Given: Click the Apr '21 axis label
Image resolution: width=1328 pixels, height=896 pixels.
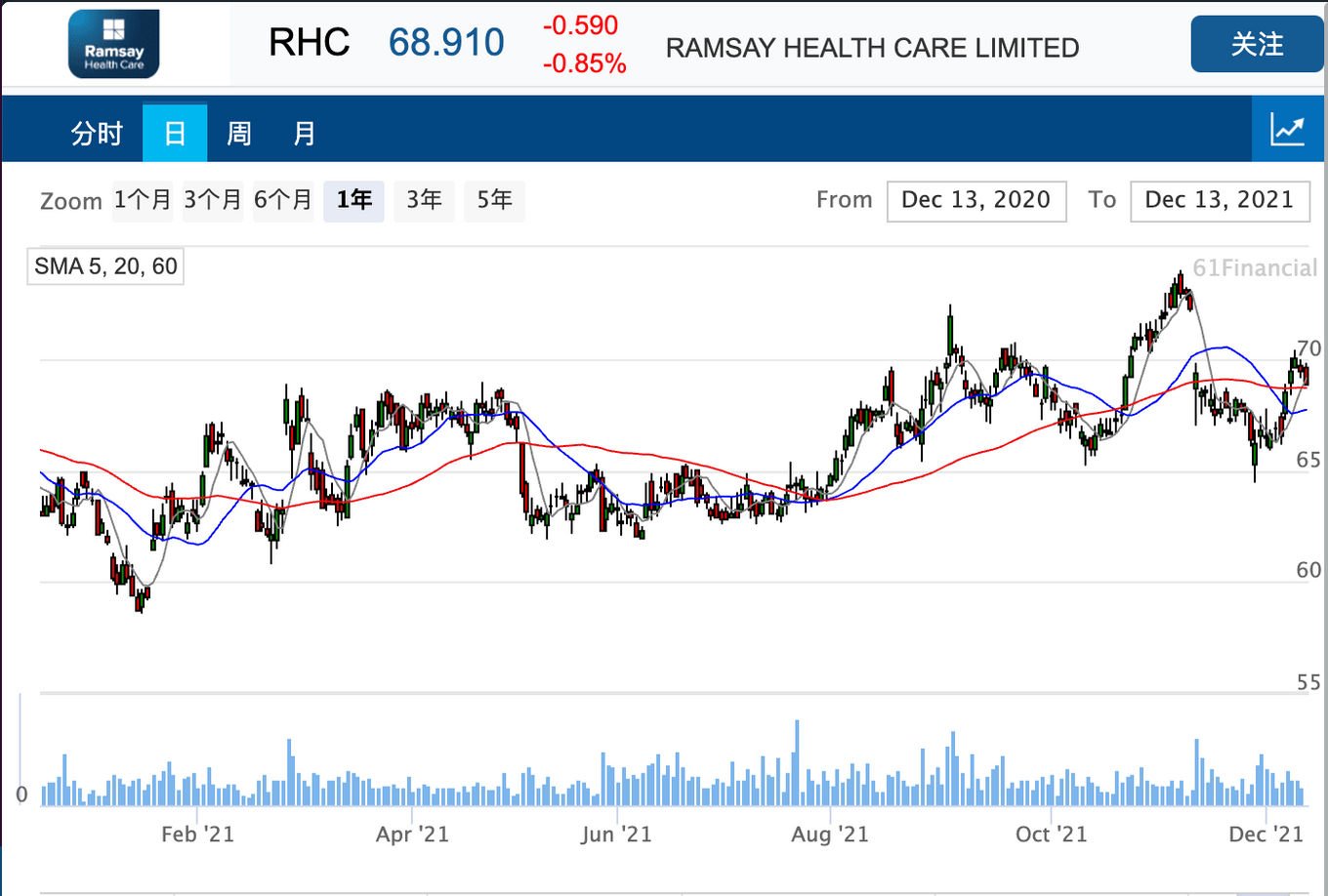Looking at the screenshot, I should (412, 835).
